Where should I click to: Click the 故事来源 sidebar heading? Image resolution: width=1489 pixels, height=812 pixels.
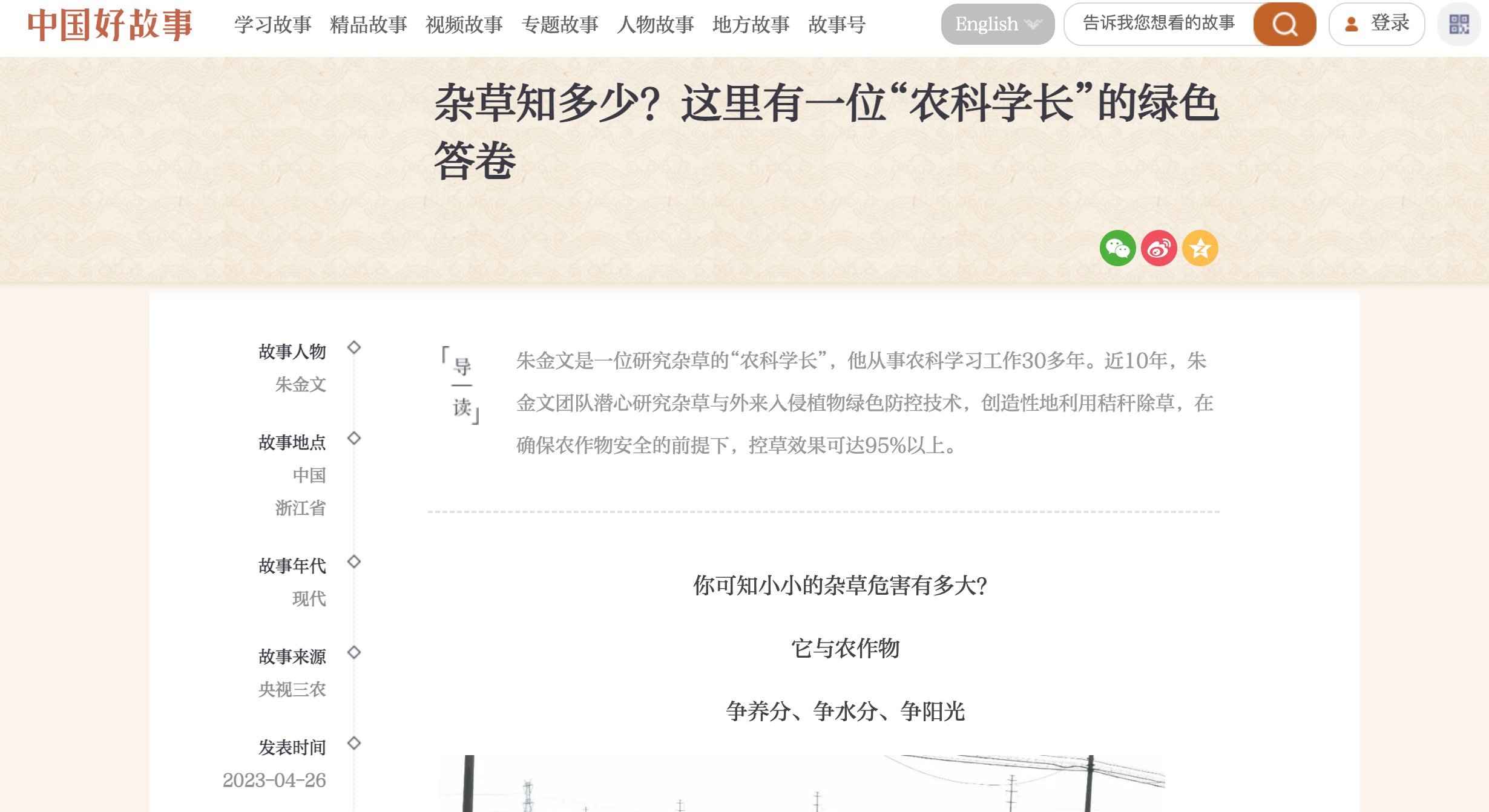click(x=292, y=656)
